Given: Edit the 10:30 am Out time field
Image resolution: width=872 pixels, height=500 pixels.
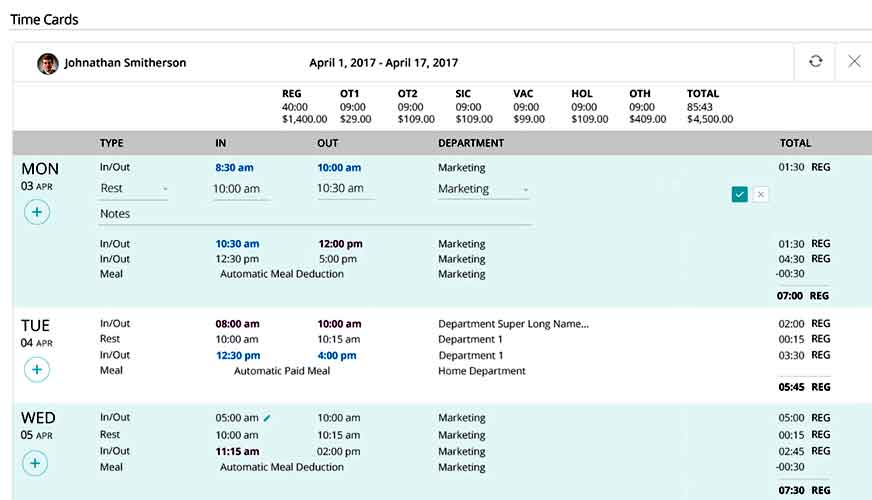Looking at the screenshot, I should [x=345, y=189].
